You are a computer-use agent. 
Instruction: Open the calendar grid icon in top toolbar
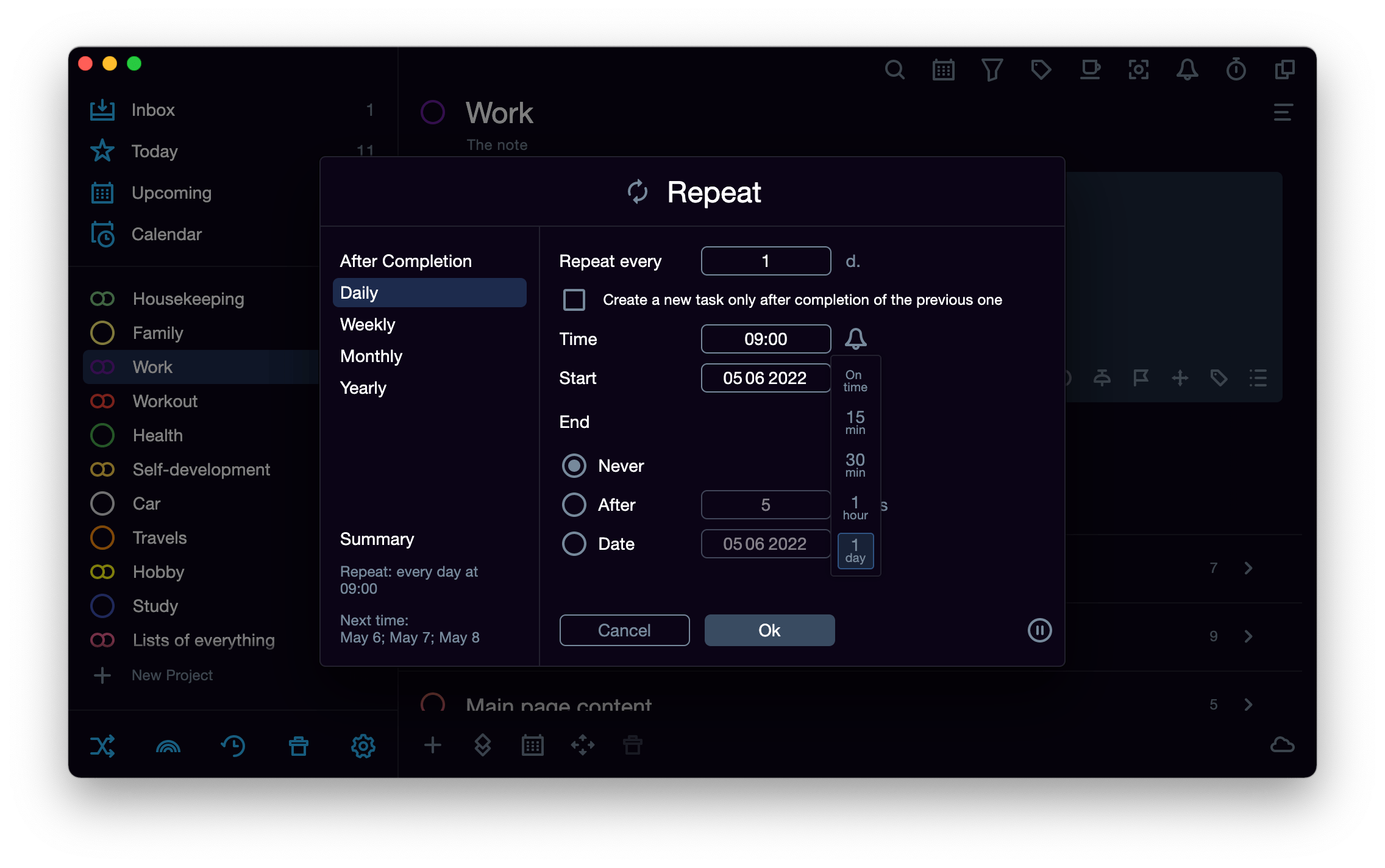coord(943,69)
